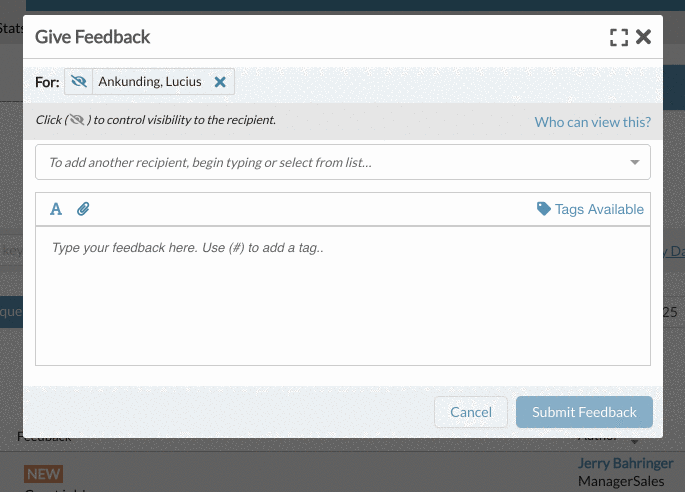The height and width of the screenshot is (492, 685).
Task: Expand the recipient list dropdown arrow
Action: (635, 162)
